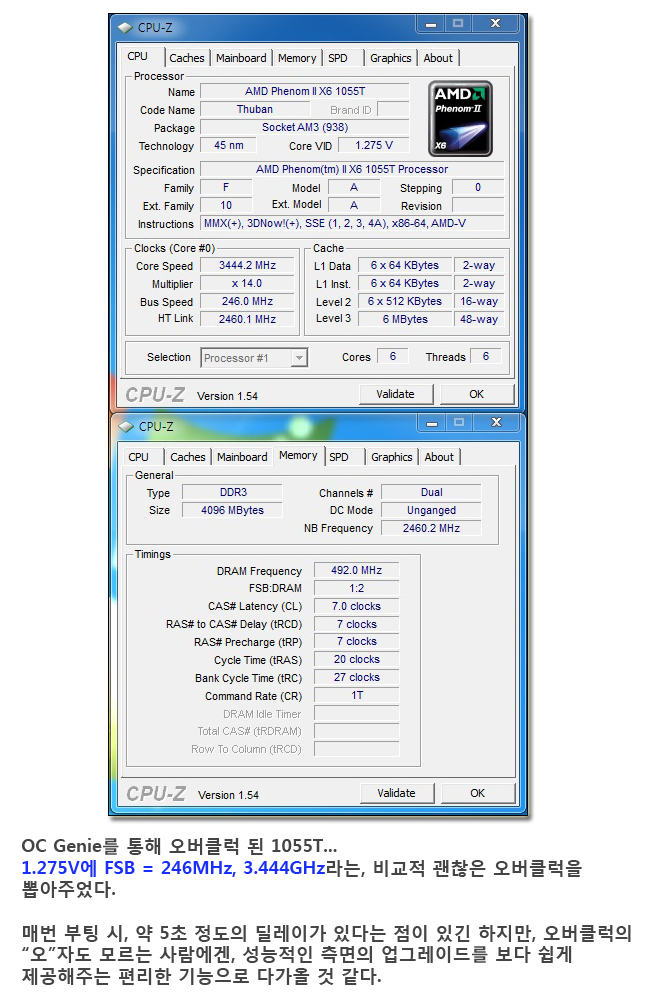Click Code Name value Thuban
Viewport: 660px width, 998px height.
255,109
